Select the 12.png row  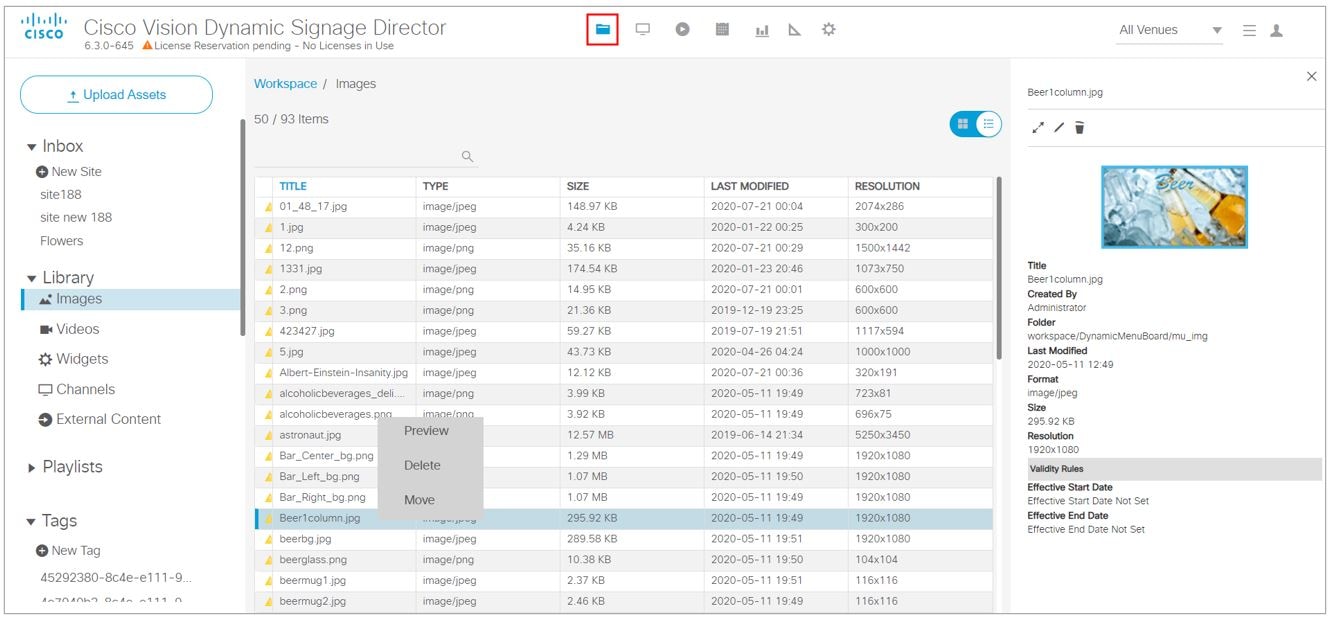coord(624,248)
